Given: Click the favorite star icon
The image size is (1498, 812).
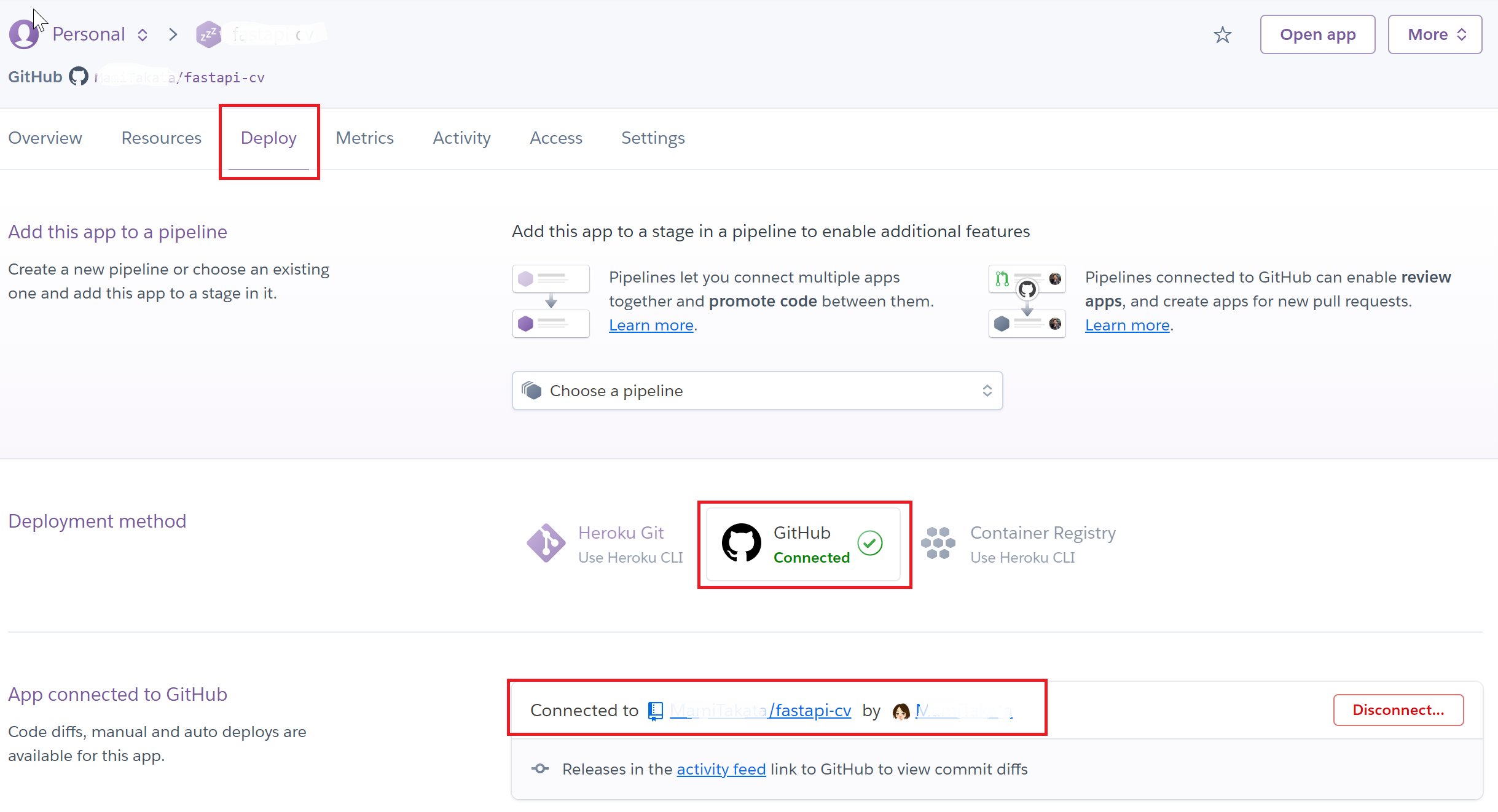Looking at the screenshot, I should 1222,35.
